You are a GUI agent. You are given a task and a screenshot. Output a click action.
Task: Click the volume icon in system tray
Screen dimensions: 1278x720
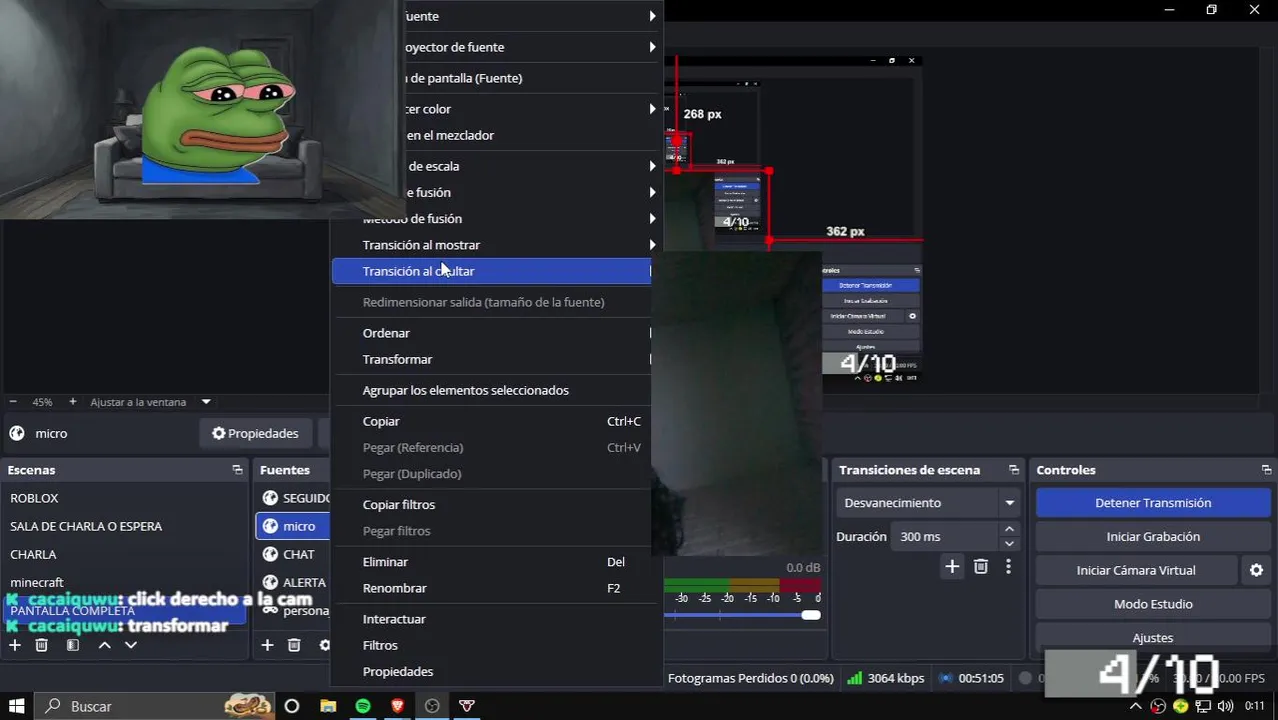(1225, 706)
